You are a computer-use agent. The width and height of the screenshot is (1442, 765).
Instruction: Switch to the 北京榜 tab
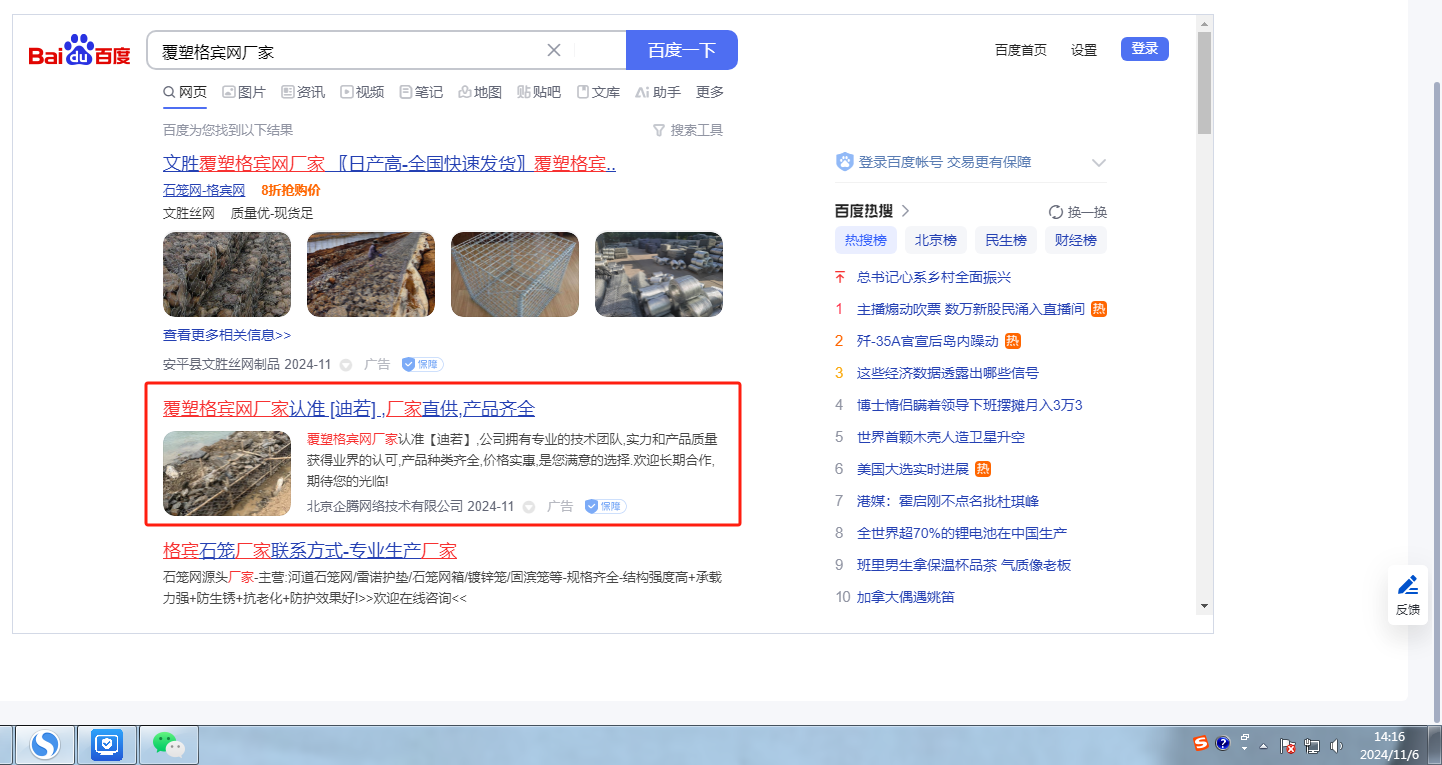[936, 240]
